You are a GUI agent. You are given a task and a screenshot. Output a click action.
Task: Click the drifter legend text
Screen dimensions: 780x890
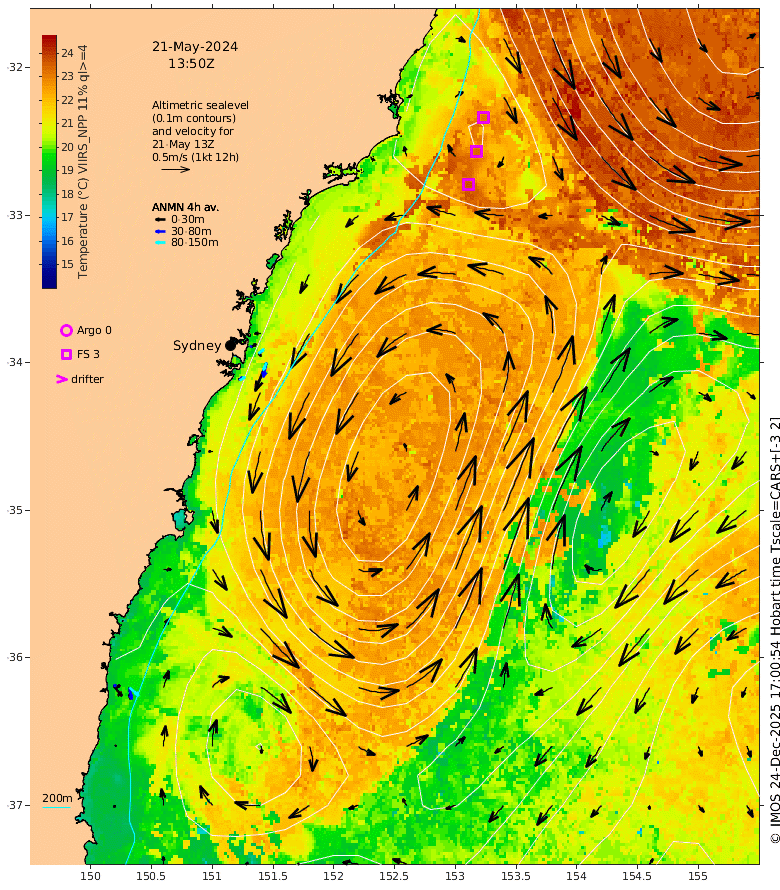[x=87, y=379]
